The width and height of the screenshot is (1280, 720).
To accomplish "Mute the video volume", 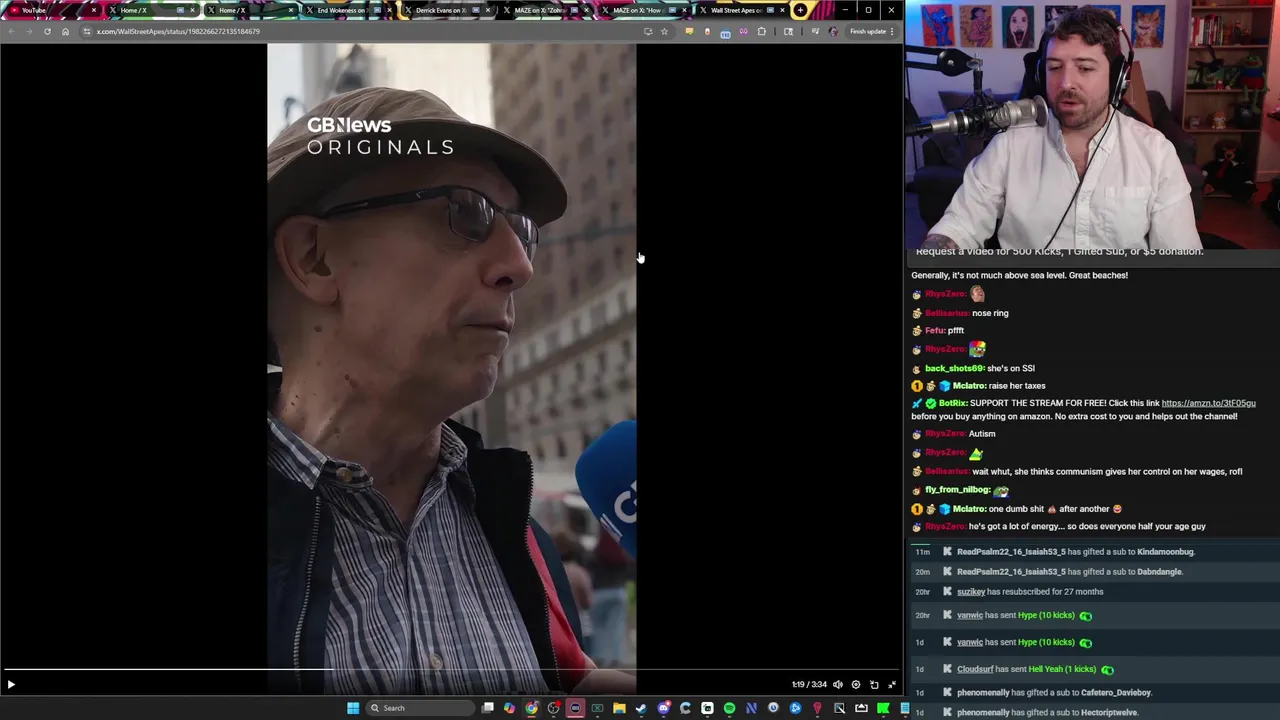I will [838, 685].
